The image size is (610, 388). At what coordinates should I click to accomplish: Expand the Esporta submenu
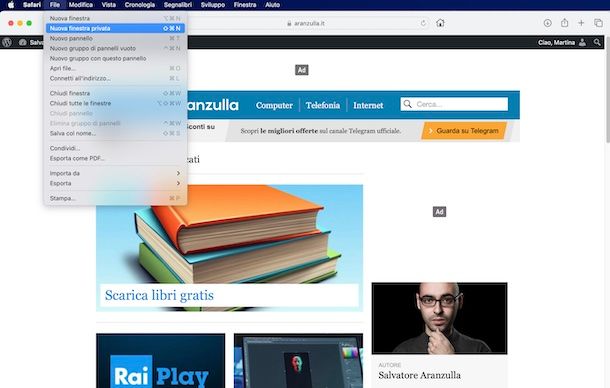point(115,183)
